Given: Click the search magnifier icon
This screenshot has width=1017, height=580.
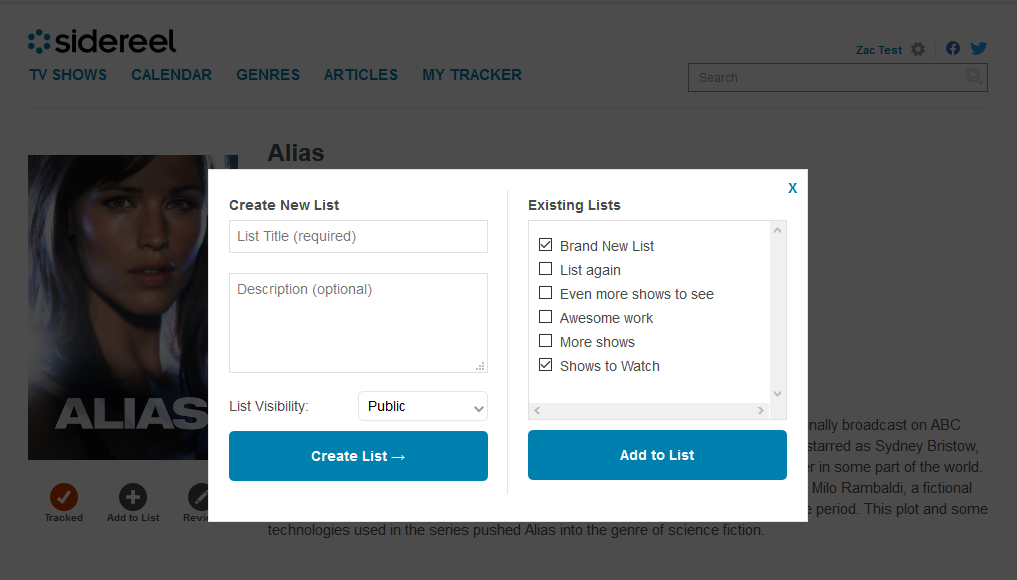Looking at the screenshot, I should click(973, 77).
